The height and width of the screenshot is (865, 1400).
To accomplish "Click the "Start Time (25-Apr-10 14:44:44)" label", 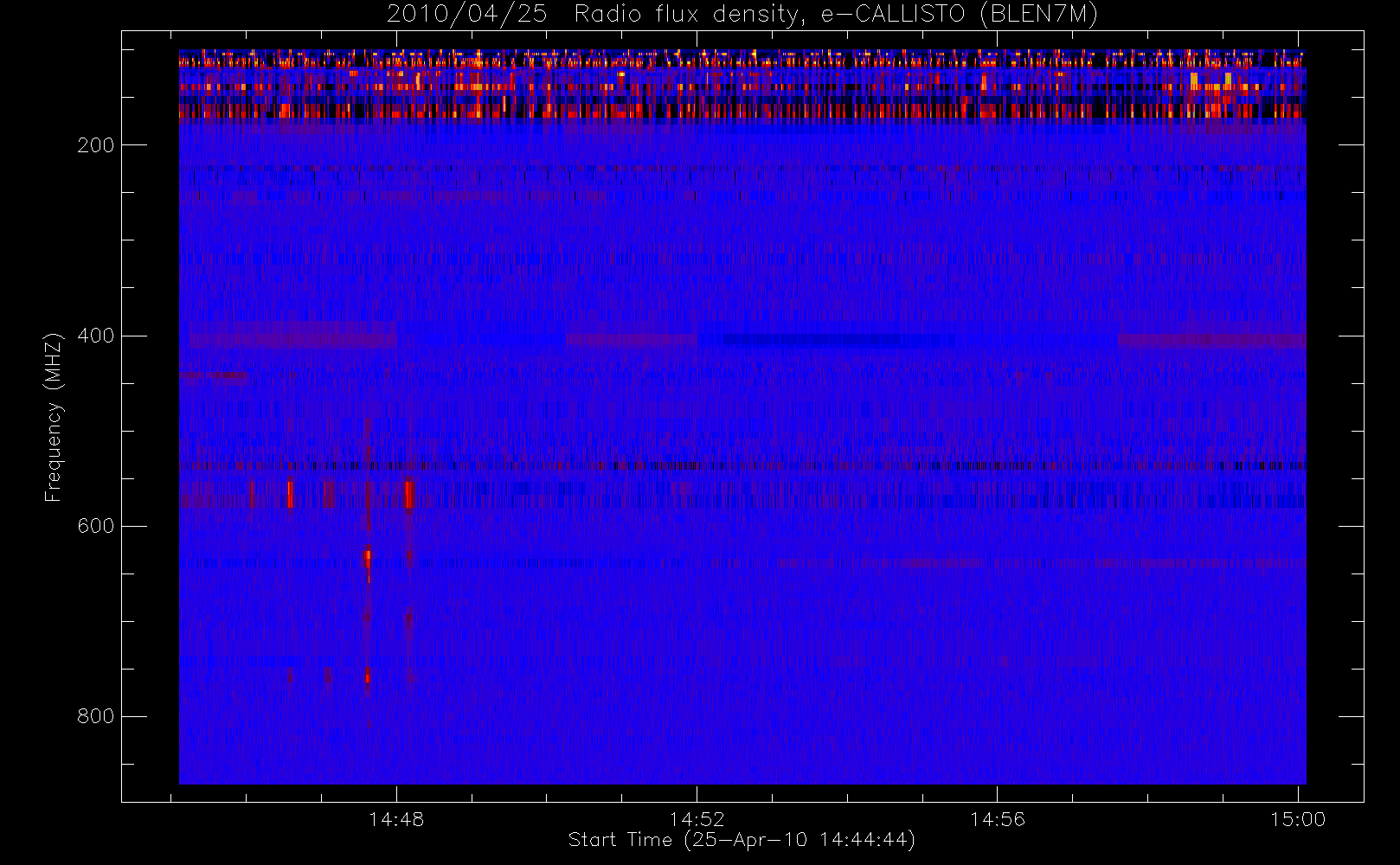I will [742, 840].
